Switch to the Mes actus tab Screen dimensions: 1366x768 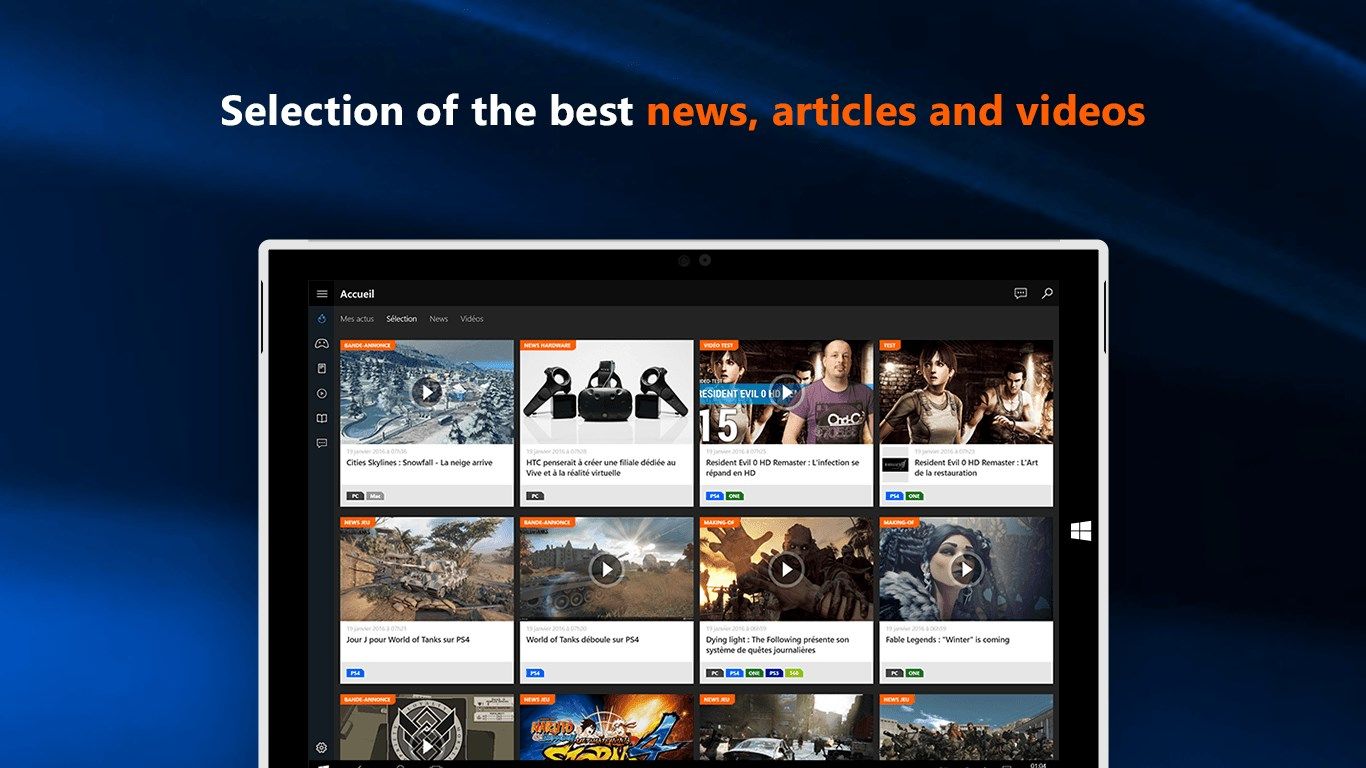tap(357, 319)
